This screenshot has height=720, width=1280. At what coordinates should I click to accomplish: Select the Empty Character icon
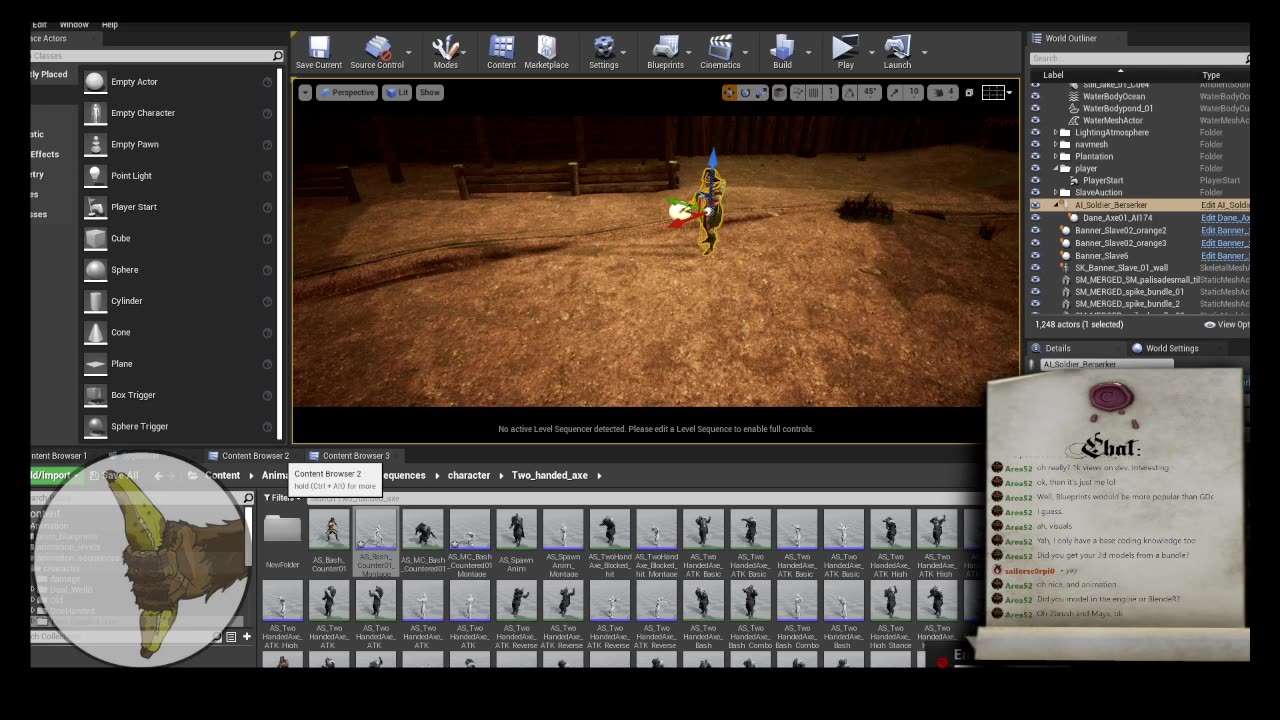[95, 113]
